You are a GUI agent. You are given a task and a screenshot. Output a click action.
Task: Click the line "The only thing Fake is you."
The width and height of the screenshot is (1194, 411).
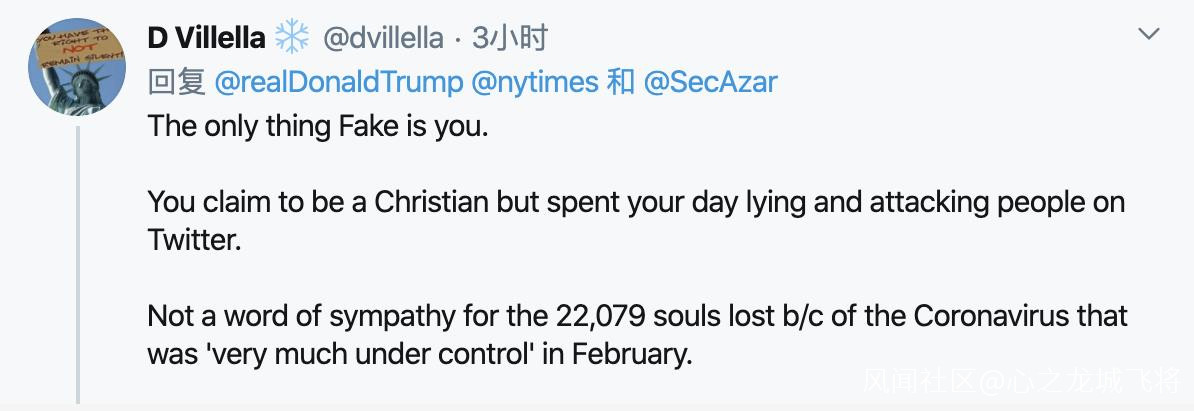click(318, 127)
